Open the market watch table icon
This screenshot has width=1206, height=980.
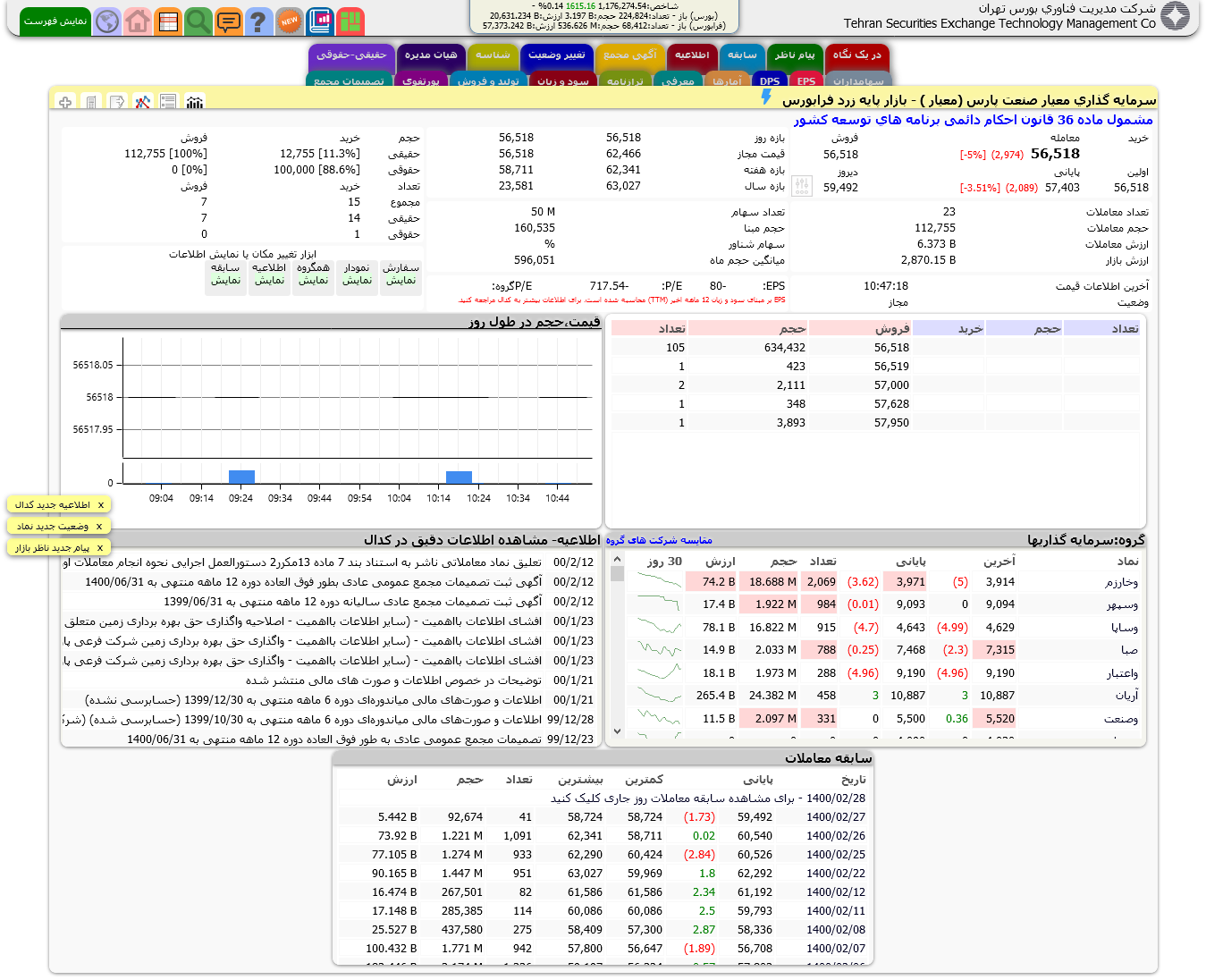coord(168,21)
